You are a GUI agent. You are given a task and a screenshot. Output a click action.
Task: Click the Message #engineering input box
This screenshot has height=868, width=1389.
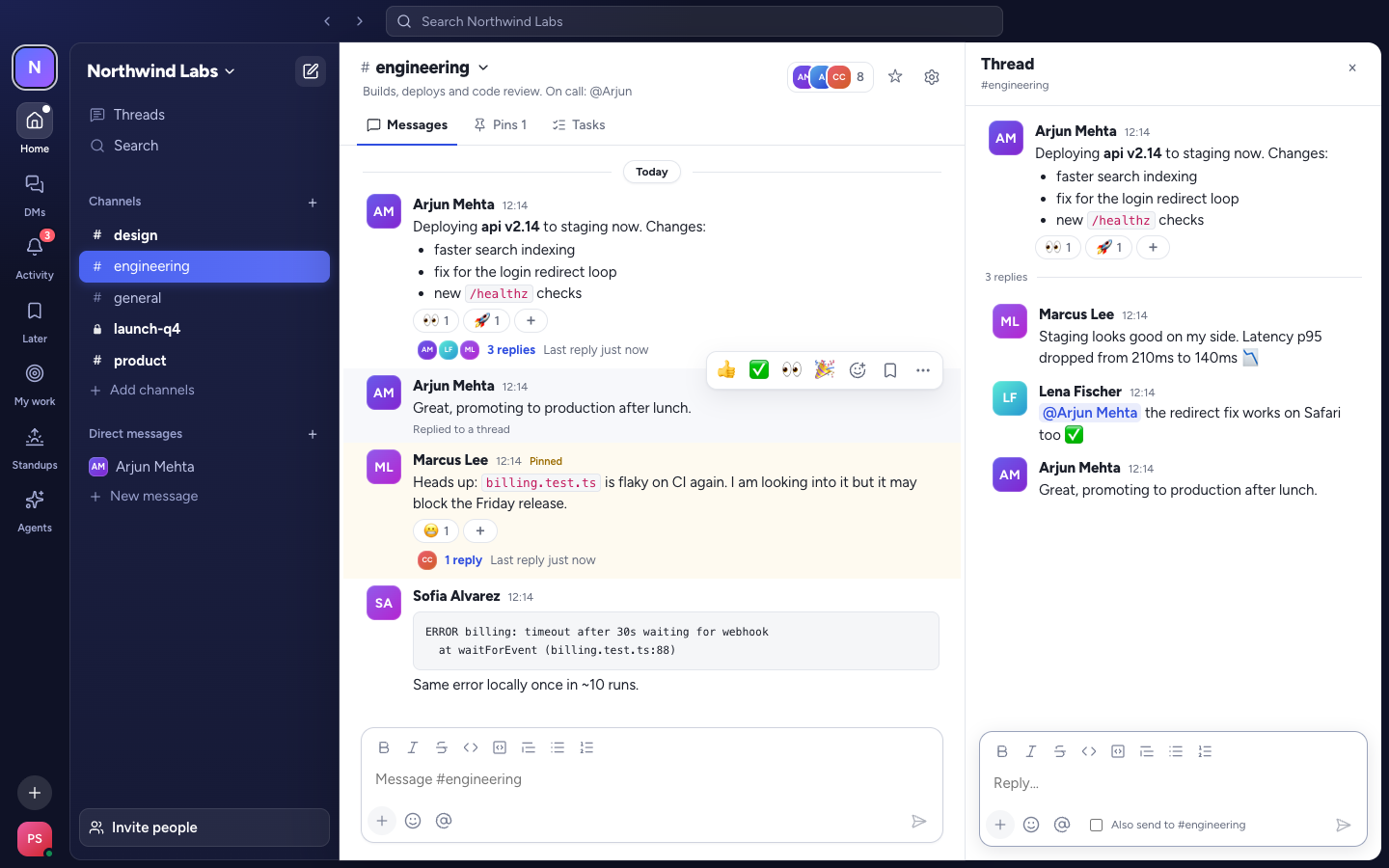click(652, 779)
